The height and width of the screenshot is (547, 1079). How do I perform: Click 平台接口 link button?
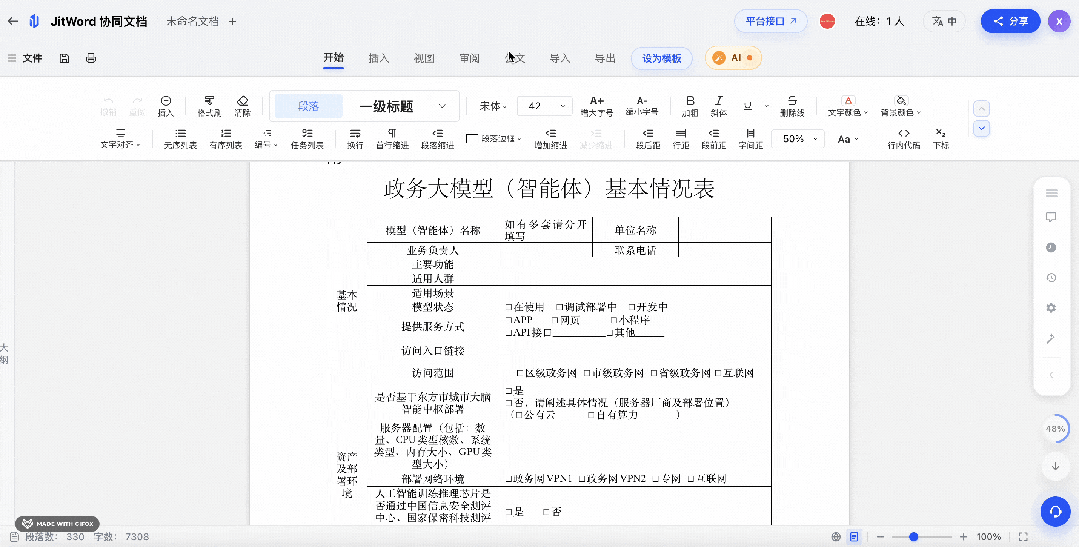coord(771,21)
